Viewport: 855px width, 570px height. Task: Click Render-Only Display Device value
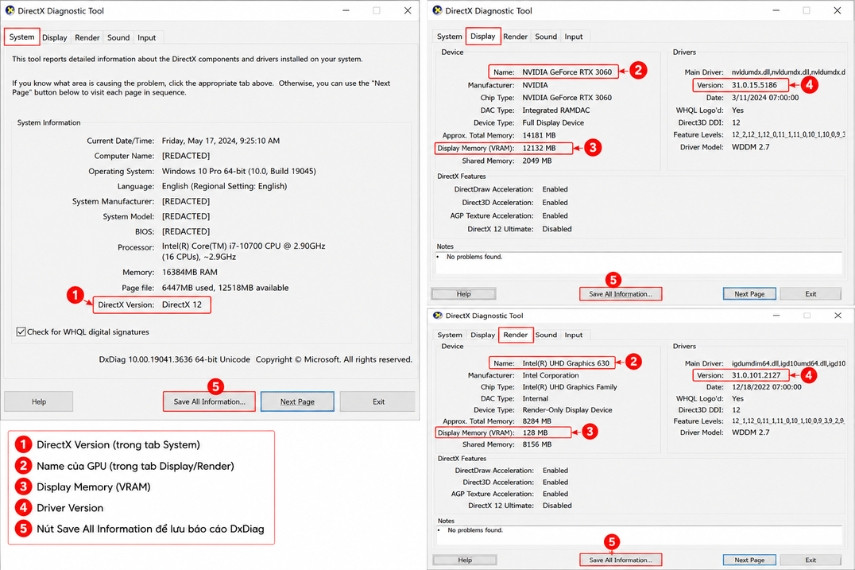[567, 410]
